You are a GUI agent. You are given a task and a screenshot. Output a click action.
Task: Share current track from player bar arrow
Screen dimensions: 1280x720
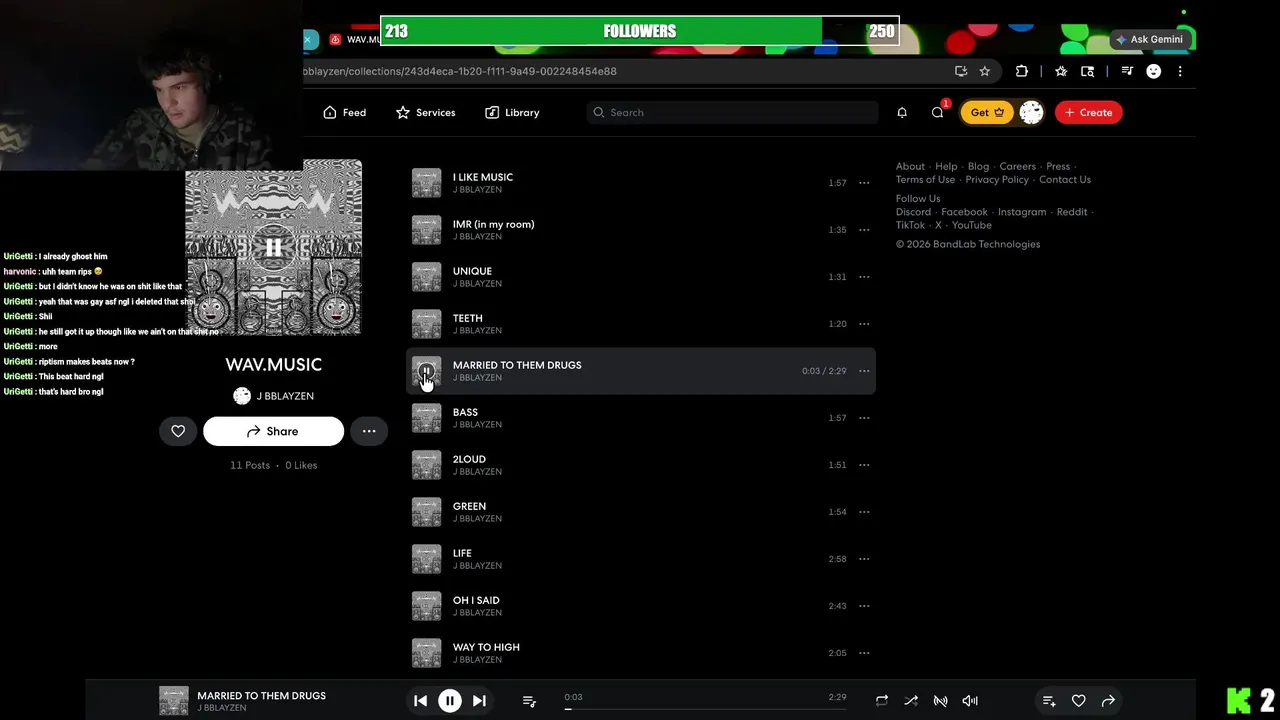[x=1108, y=701]
